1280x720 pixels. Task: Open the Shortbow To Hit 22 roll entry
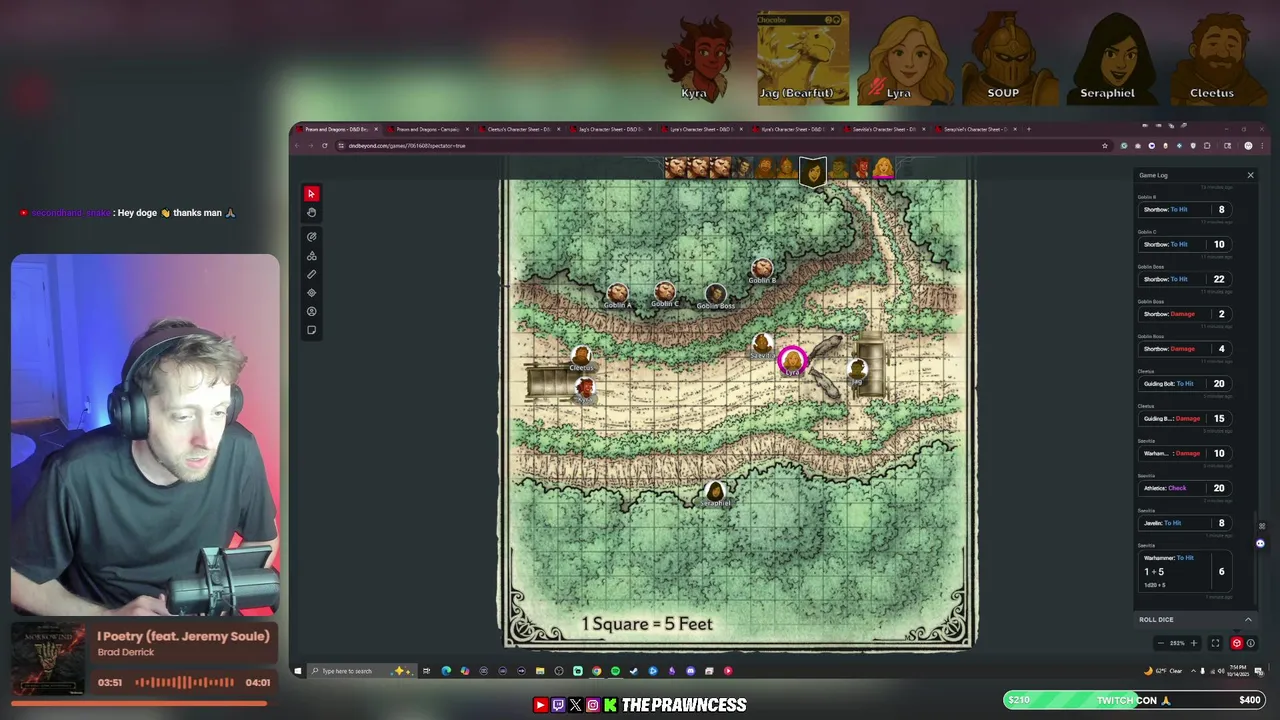pyautogui.click(x=1184, y=279)
